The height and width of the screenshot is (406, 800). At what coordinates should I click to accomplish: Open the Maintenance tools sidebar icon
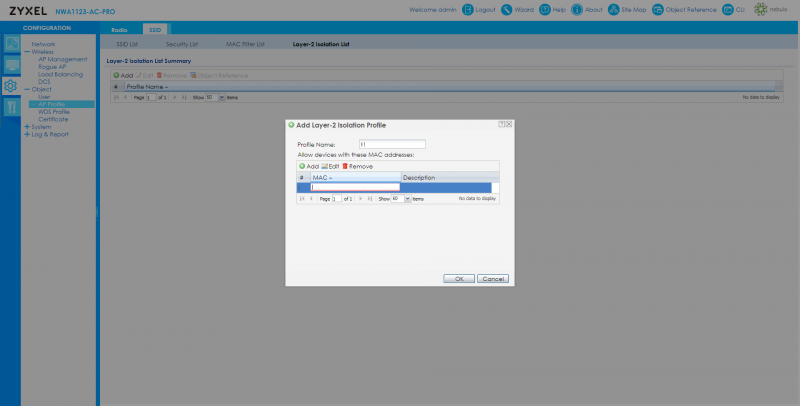[x=12, y=107]
